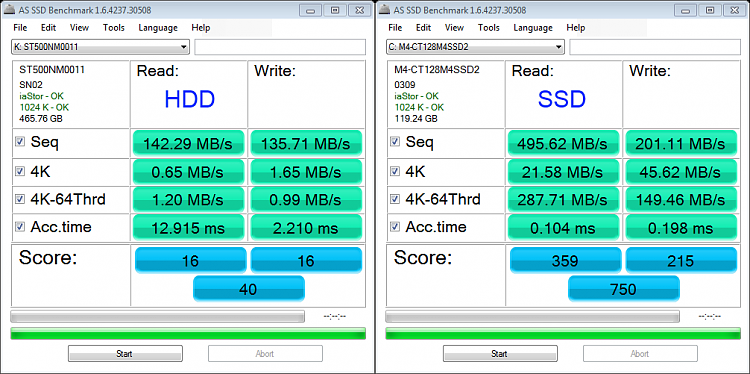
Task: Click the 149.46 MB/s 4K-64Thrd write result
Action: pyautogui.click(x=681, y=199)
